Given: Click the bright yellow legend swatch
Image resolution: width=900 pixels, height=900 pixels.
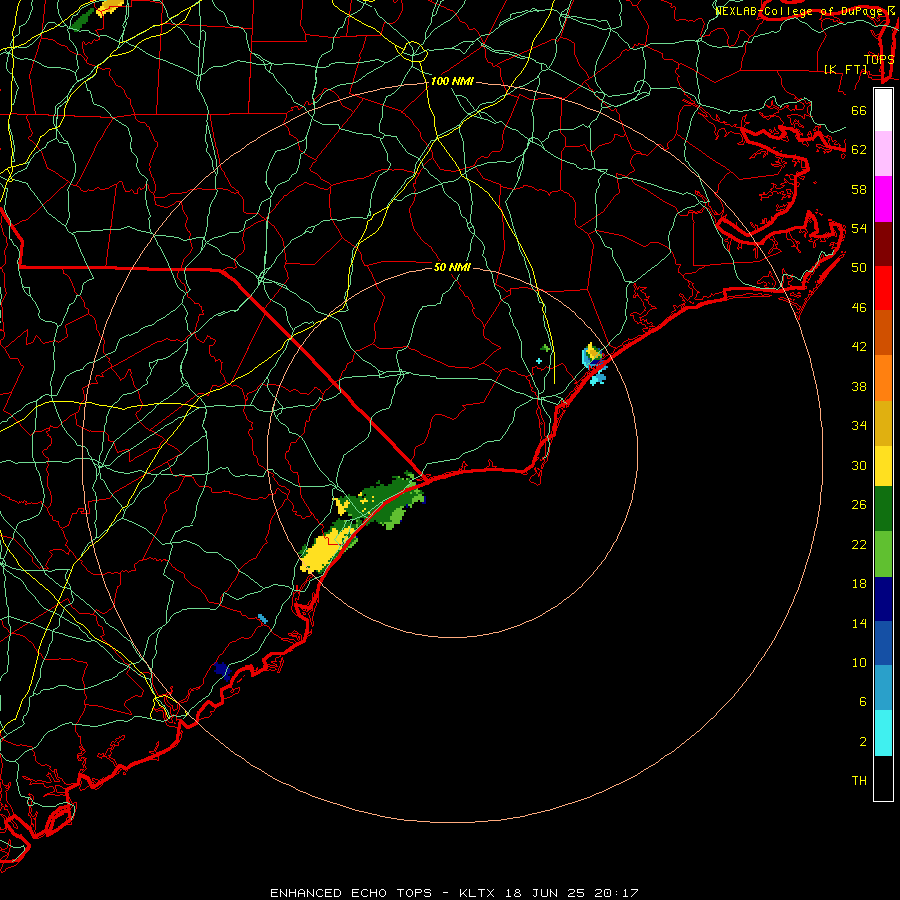Looking at the screenshot, I should tap(883, 466).
